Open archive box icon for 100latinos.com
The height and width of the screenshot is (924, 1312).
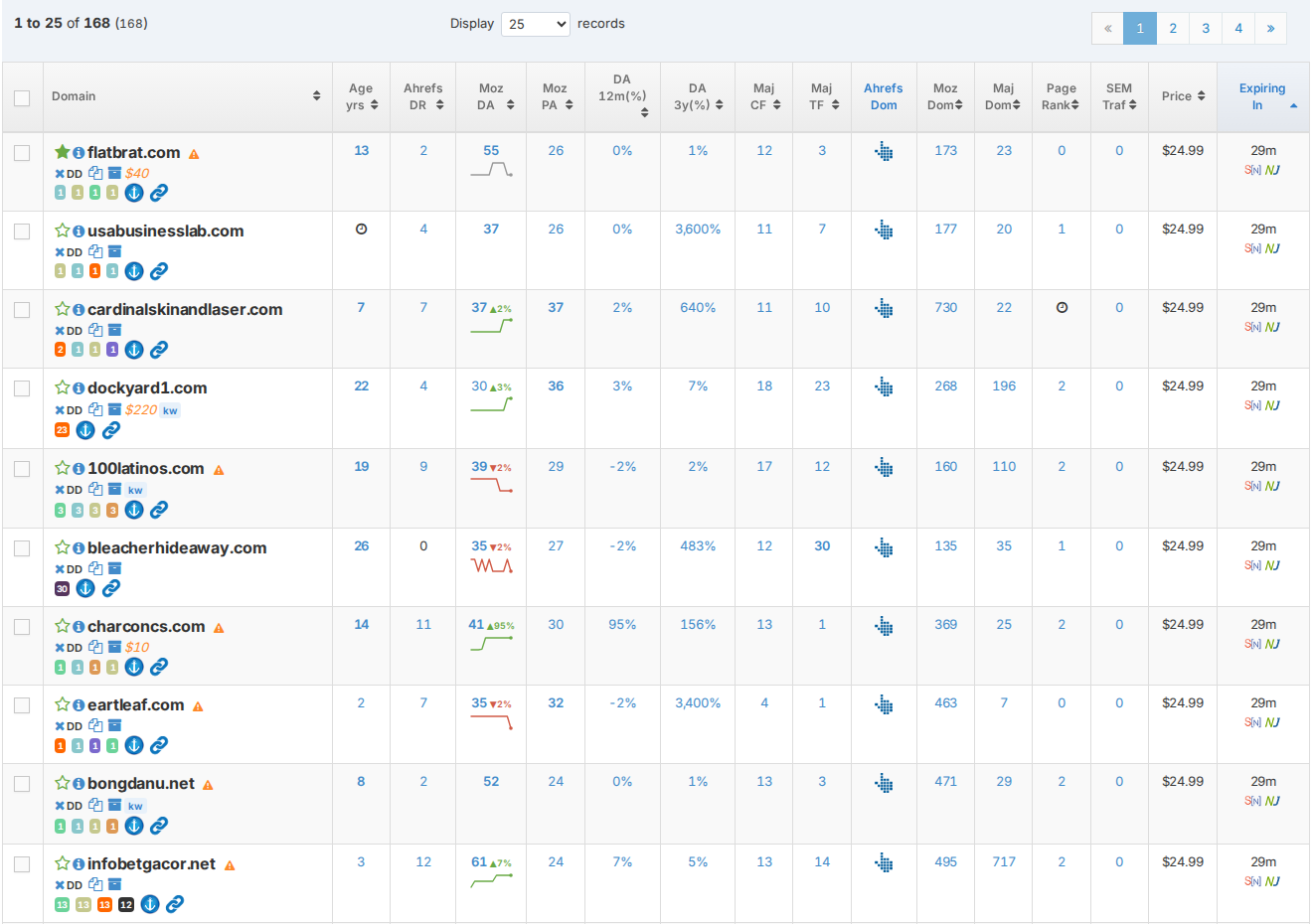(x=114, y=489)
